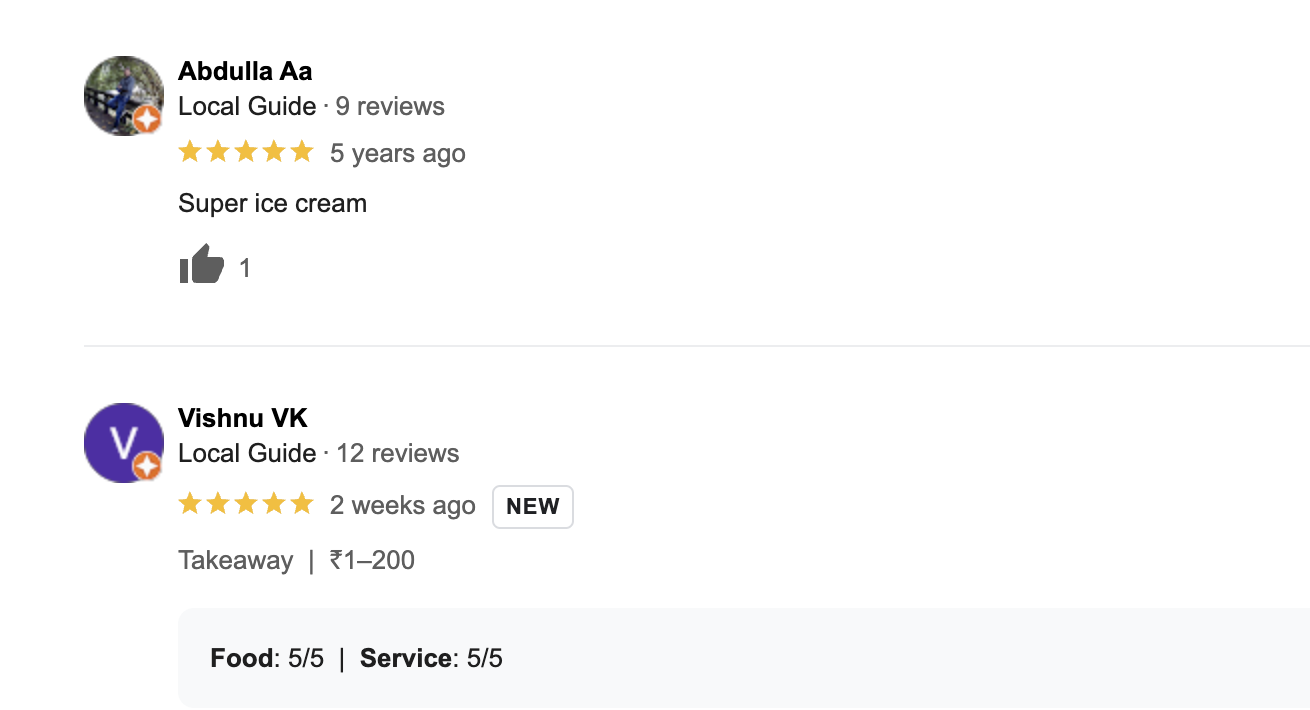Viewport: 1310px width, 710px height.
Task: Click the "Local Guide · 9 reviews" text
Action: (311, 106)
